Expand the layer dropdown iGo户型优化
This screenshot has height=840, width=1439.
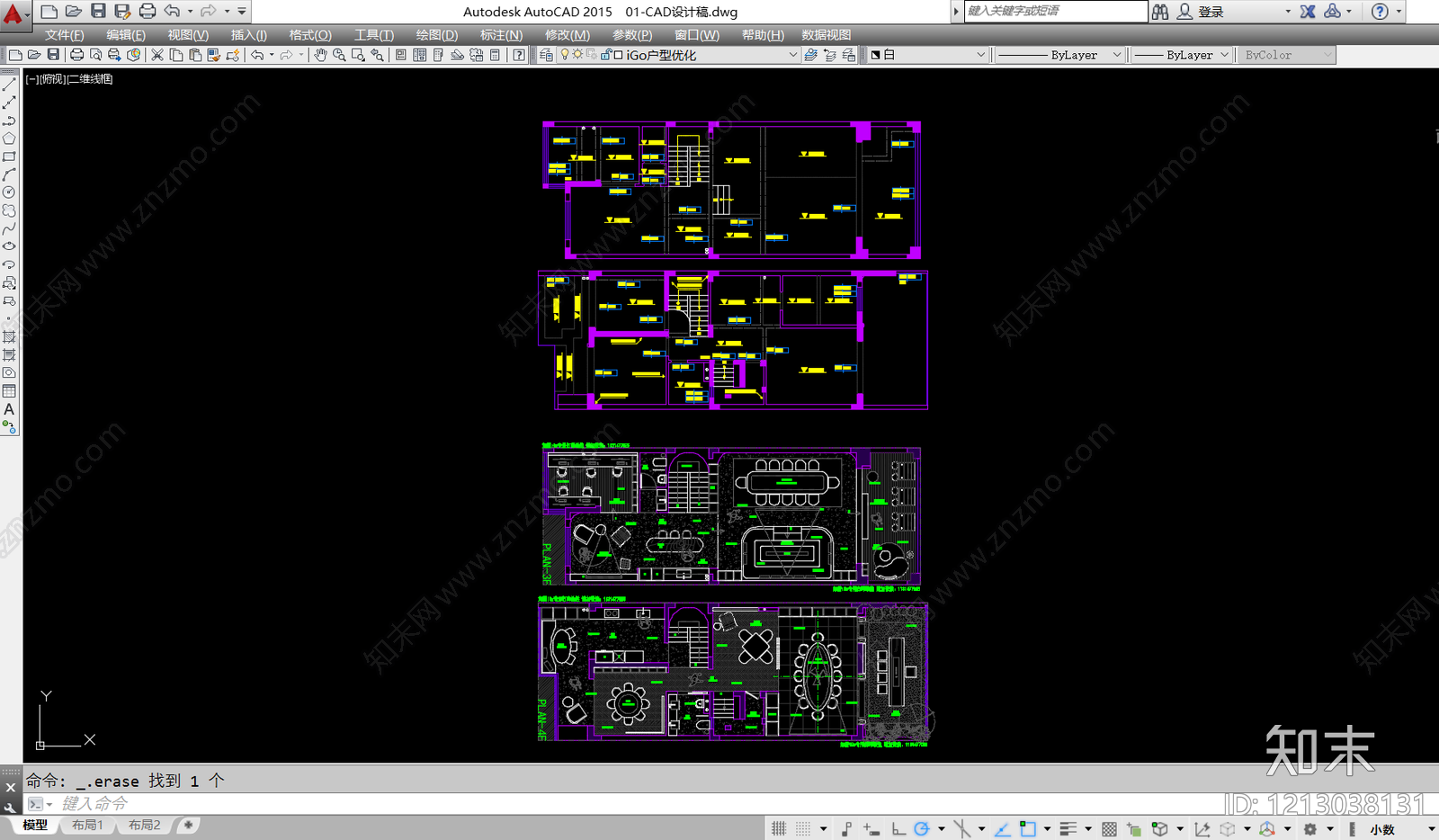(792, 55)
